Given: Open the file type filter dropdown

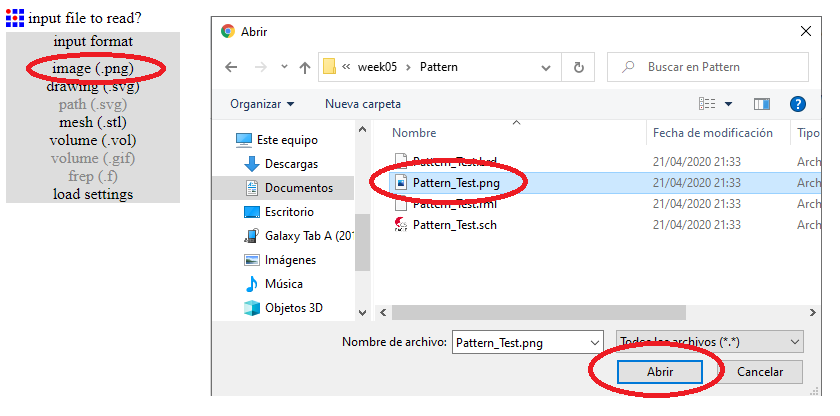Looking at the screenshot, I should (x=711, y=342).
